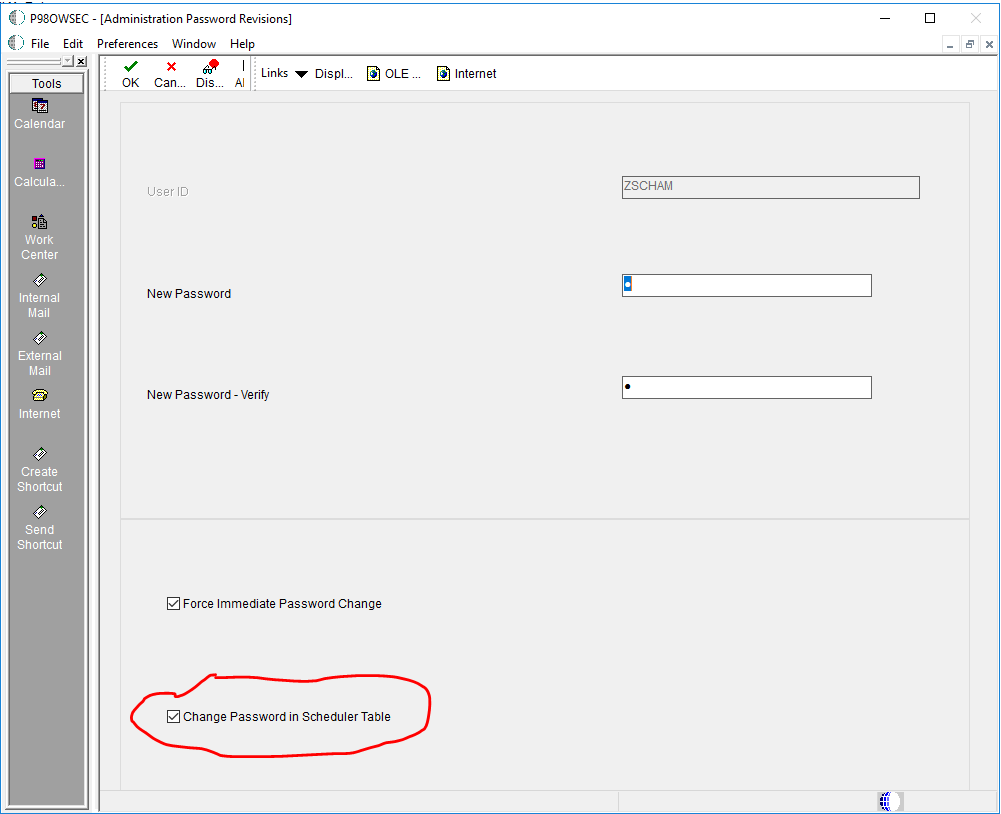This screenshot has width=1001, height=814.
Task: Click the OLE toolbar icon
Action: click(x=393, y=72)
